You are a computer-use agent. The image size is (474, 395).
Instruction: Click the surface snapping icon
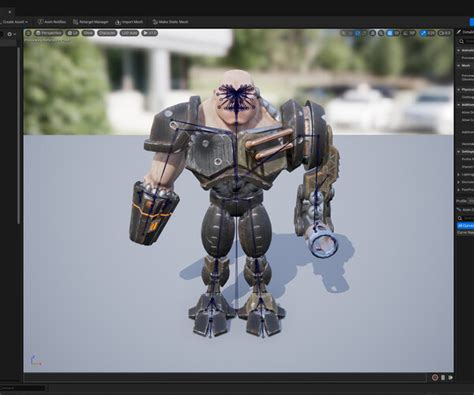(x=381, y=33)
